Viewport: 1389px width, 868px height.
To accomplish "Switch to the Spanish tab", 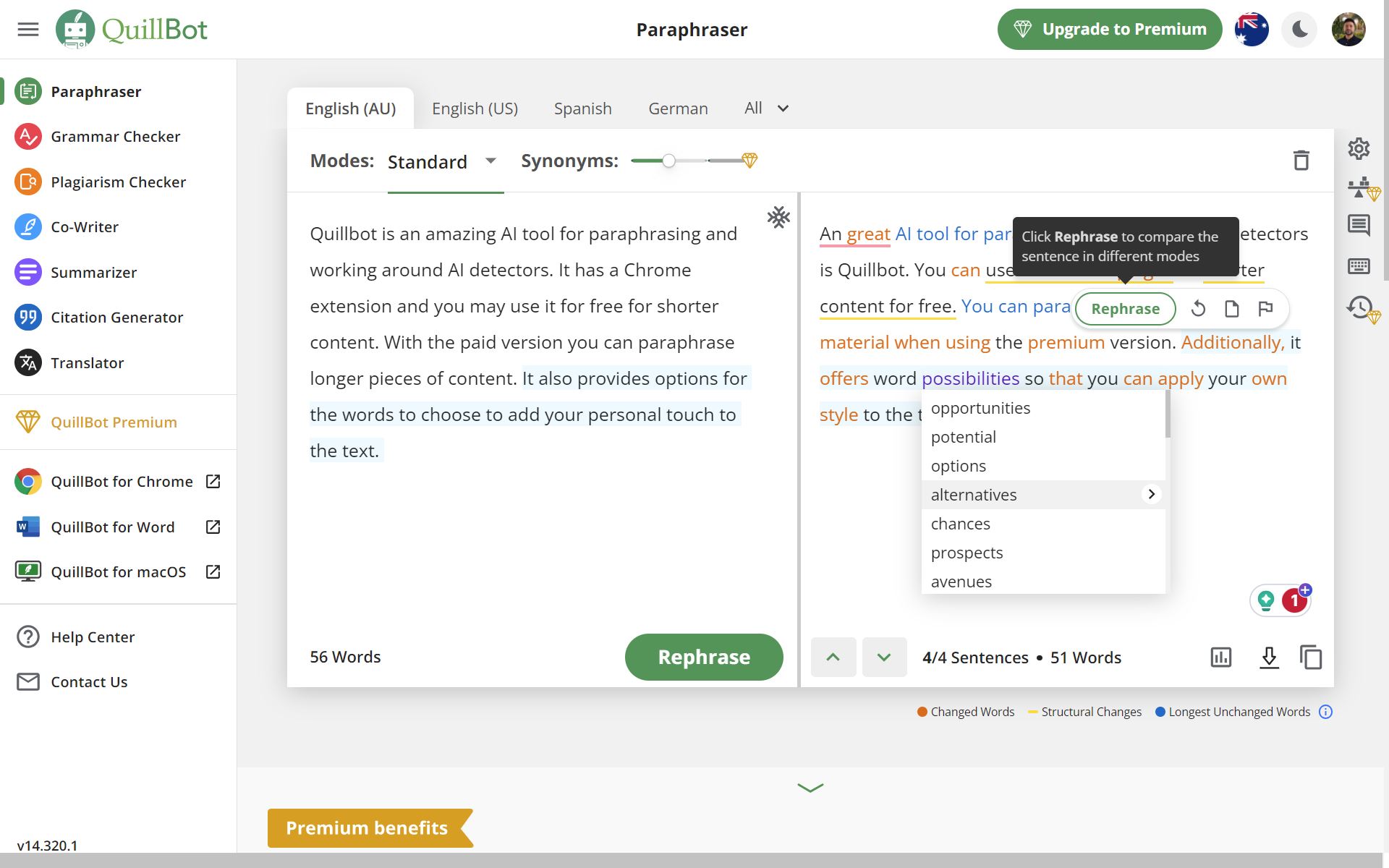I will pyautogui.click(x=582, y=108).
